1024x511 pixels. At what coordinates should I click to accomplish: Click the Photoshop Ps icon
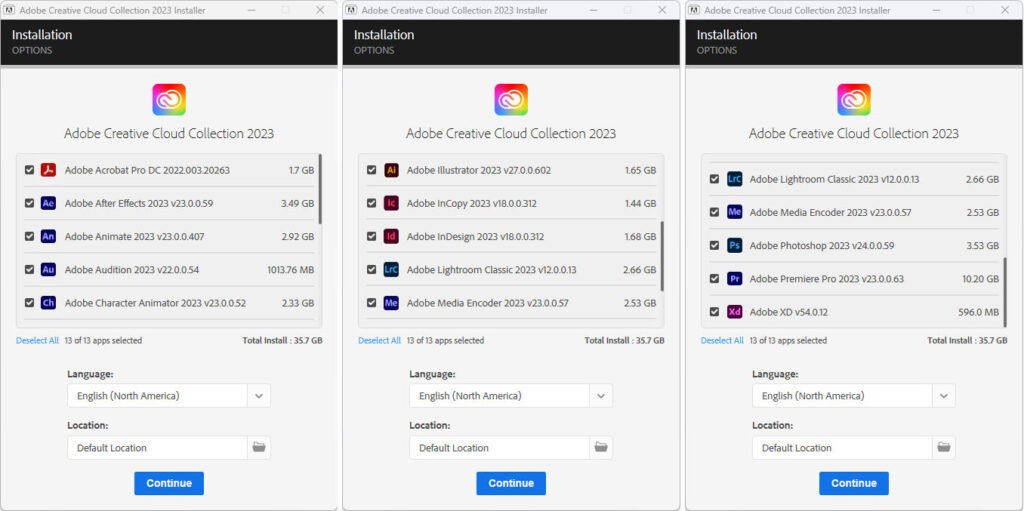[735, 246]
